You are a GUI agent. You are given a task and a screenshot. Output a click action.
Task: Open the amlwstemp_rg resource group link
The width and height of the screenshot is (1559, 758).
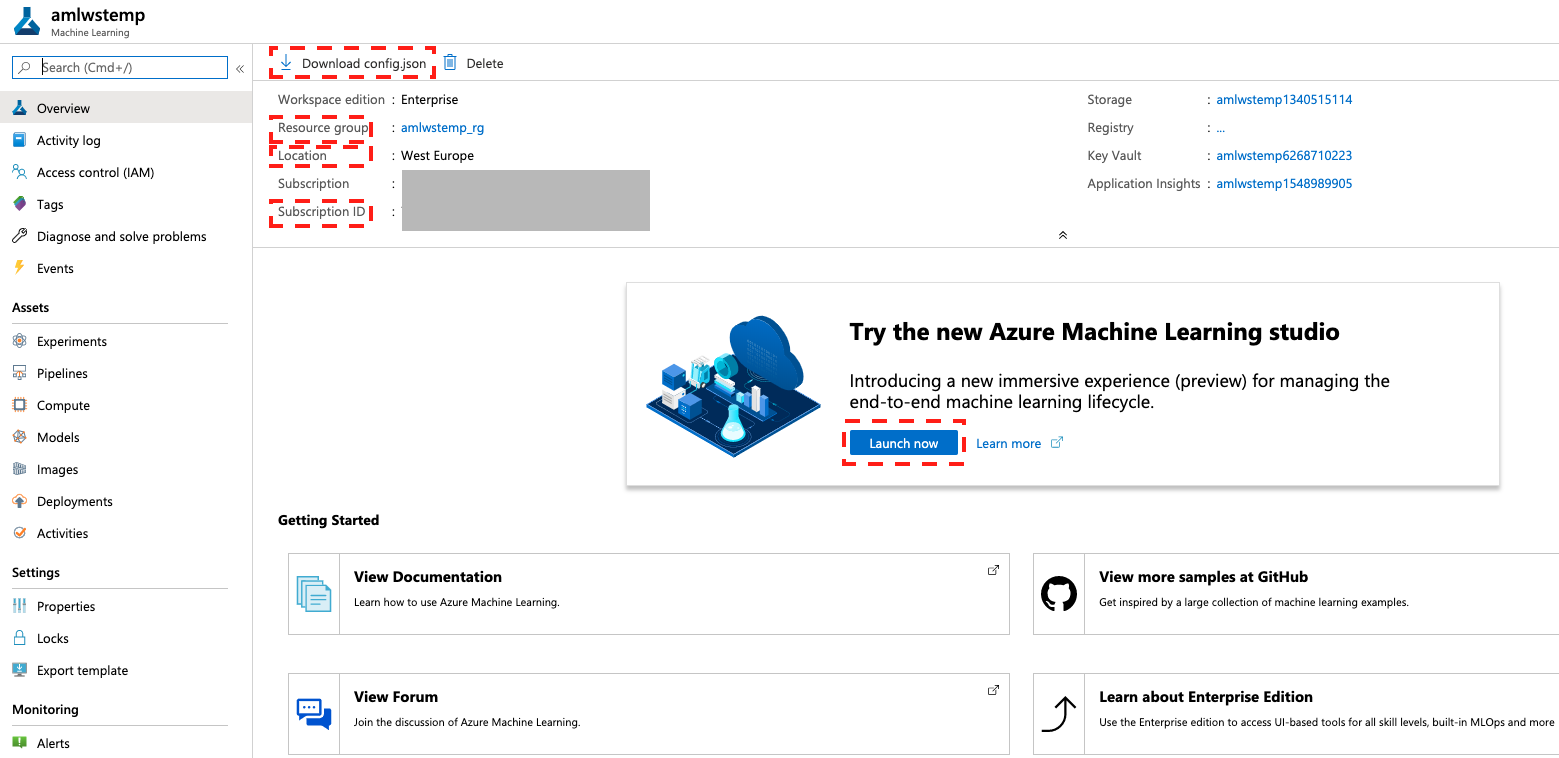[442, 127]
